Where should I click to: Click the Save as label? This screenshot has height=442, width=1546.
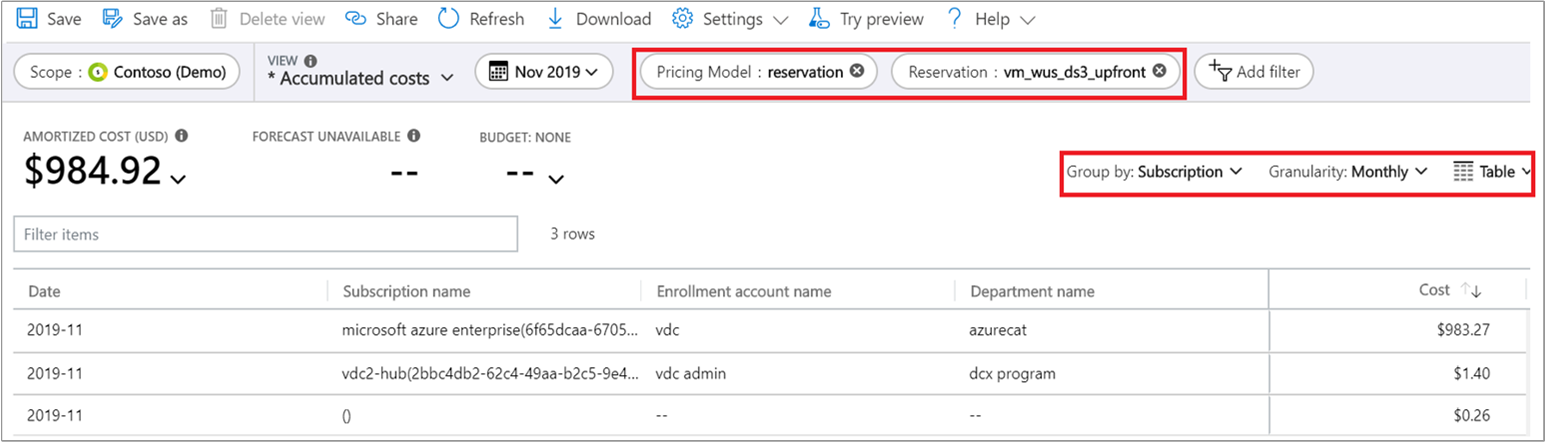160,19
